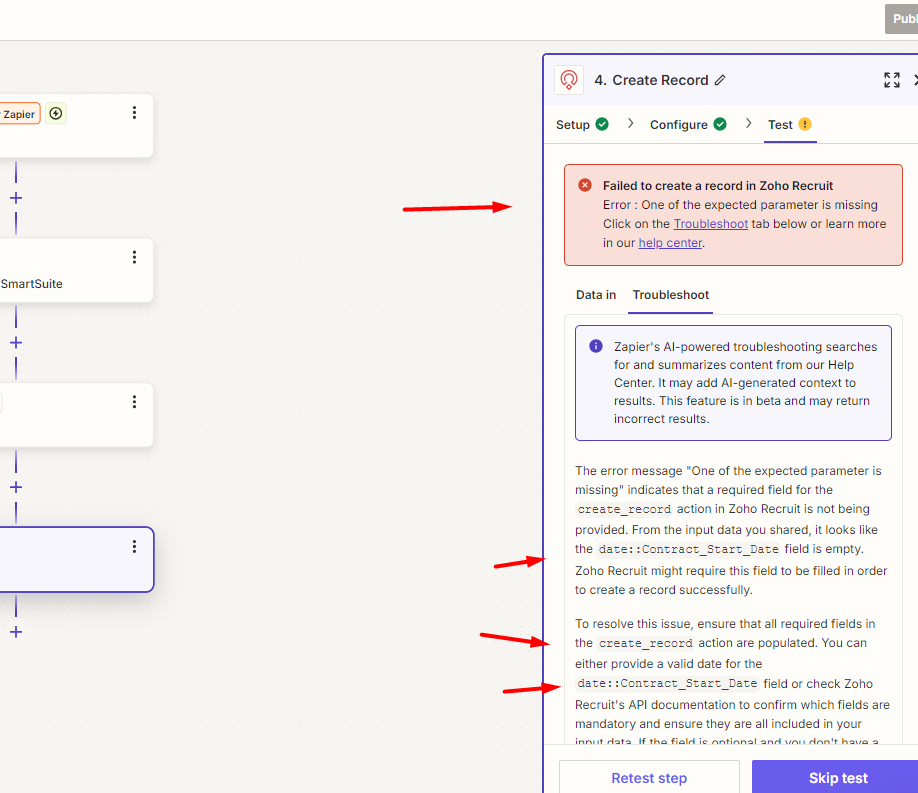Follow the Troubleshoot link in the error message
Screen dimensions: 918x793
click(x=710, y=224)
